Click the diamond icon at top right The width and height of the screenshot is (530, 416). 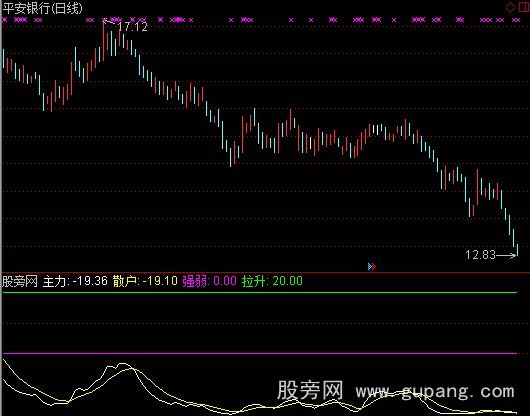click(511, 7)
